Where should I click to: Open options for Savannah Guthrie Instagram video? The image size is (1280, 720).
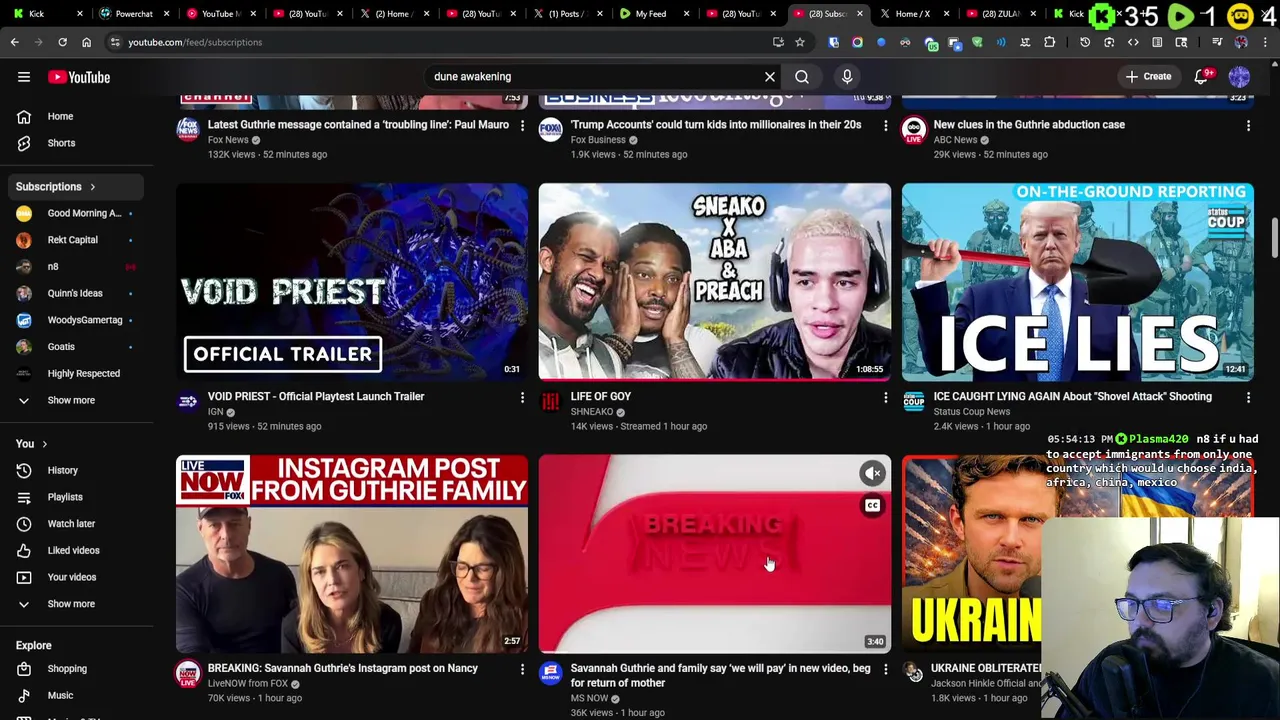pos(522,669)
